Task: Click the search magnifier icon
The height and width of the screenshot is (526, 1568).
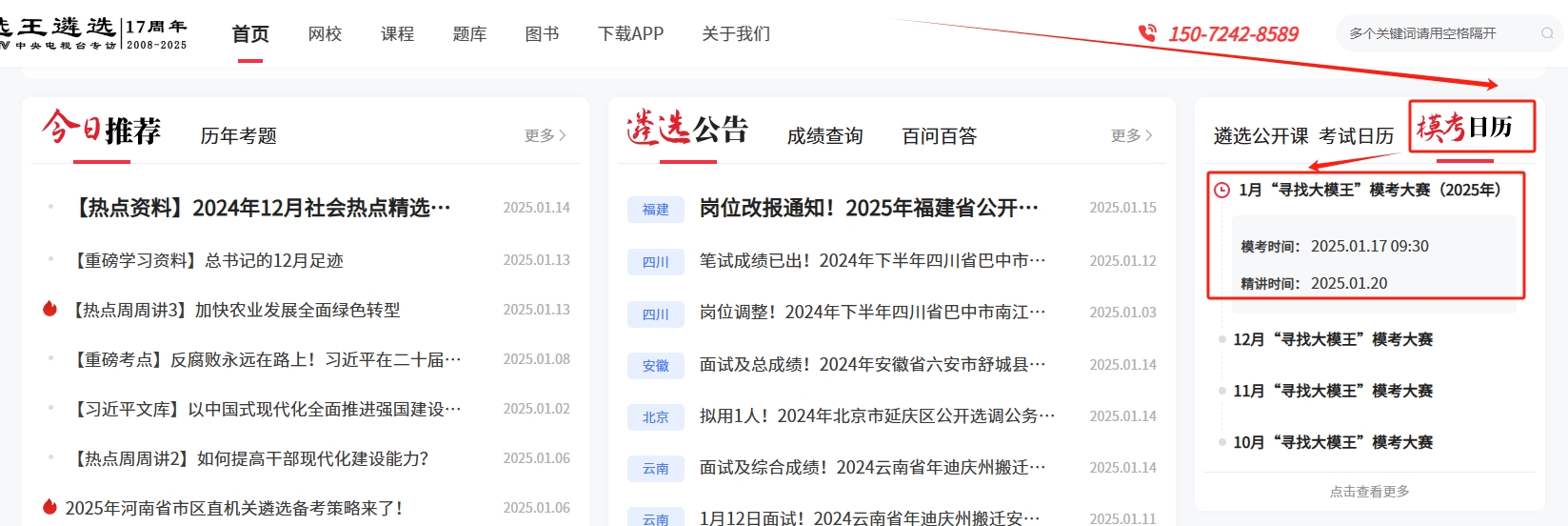Action: (1547, 33)
